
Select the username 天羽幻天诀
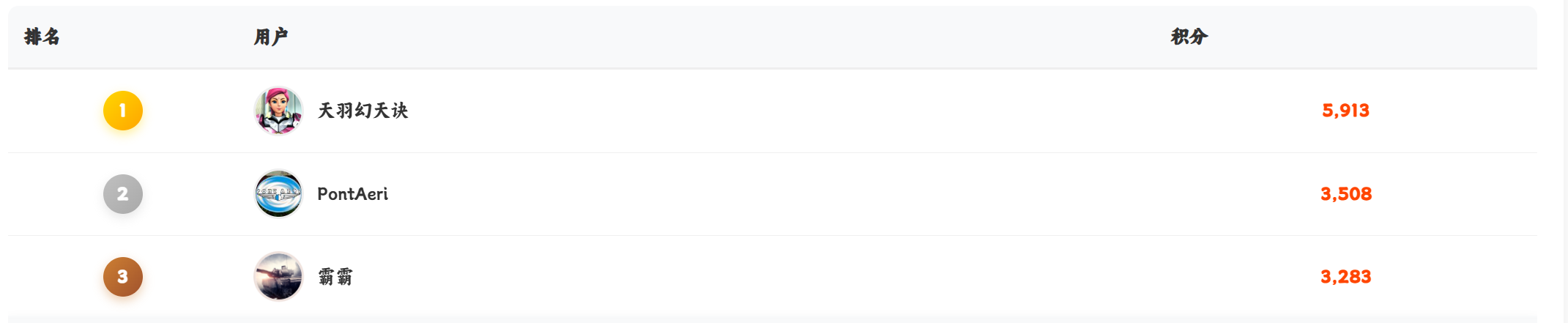363,111
